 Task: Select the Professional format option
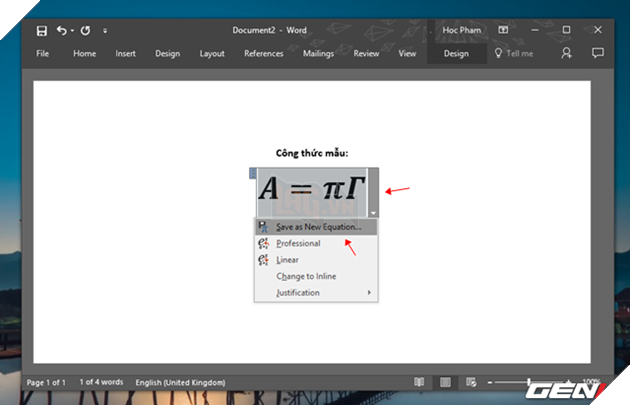coord(316,243)
